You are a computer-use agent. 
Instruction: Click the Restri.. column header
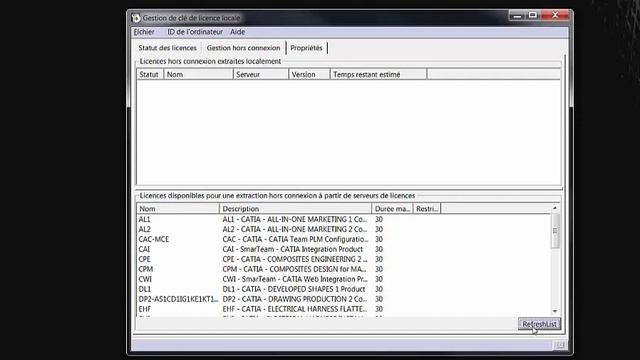click(427, 209)
